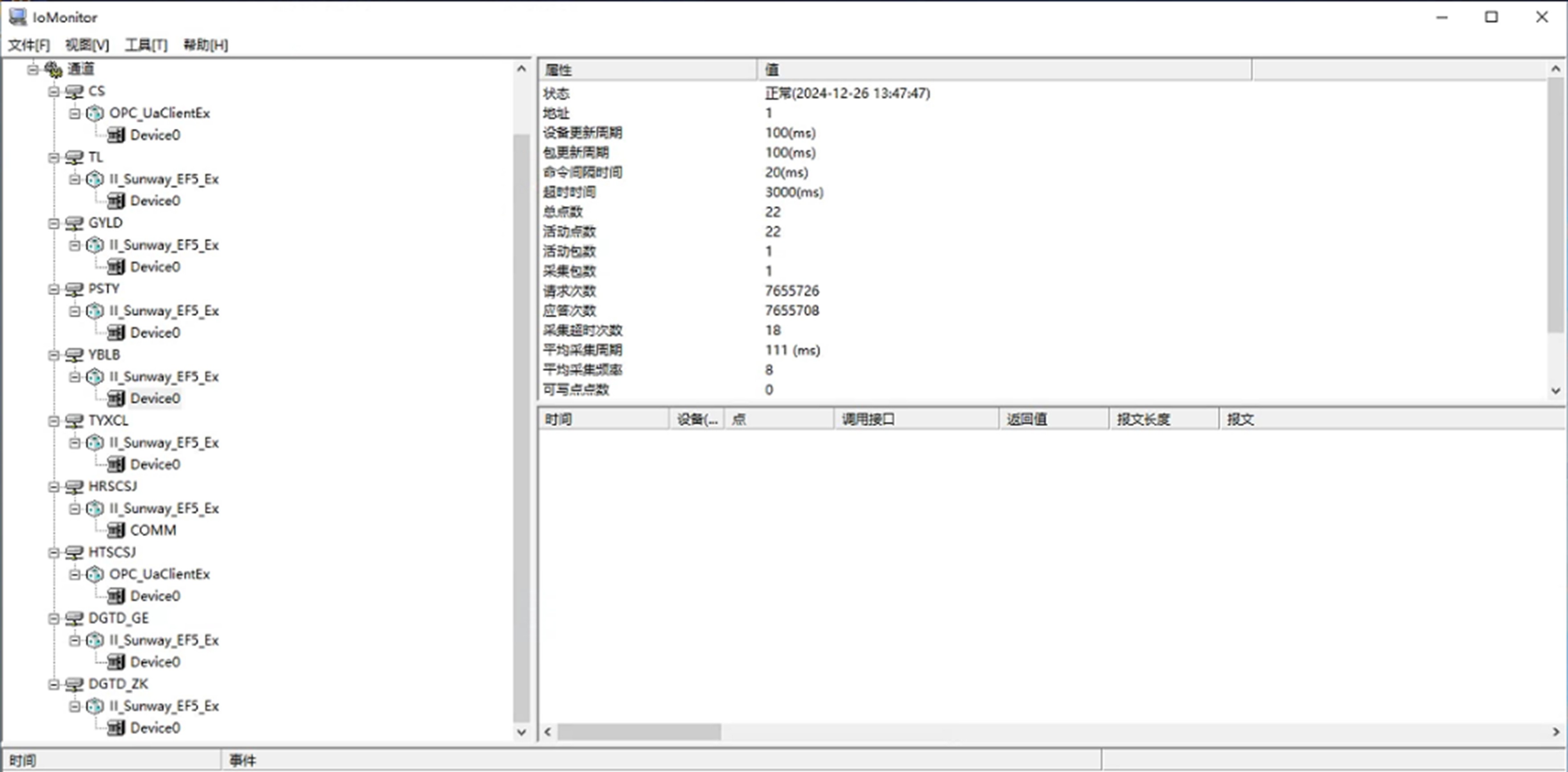The image size is (1568, 772).
Task: Click the message list horizontal scrollbar thumb
Action: (639, 732)
